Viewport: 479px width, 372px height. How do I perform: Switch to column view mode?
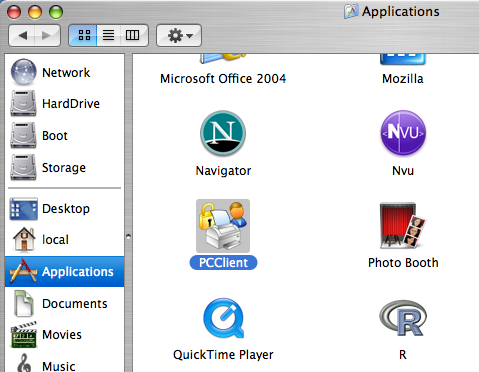(x=133, y=35)
